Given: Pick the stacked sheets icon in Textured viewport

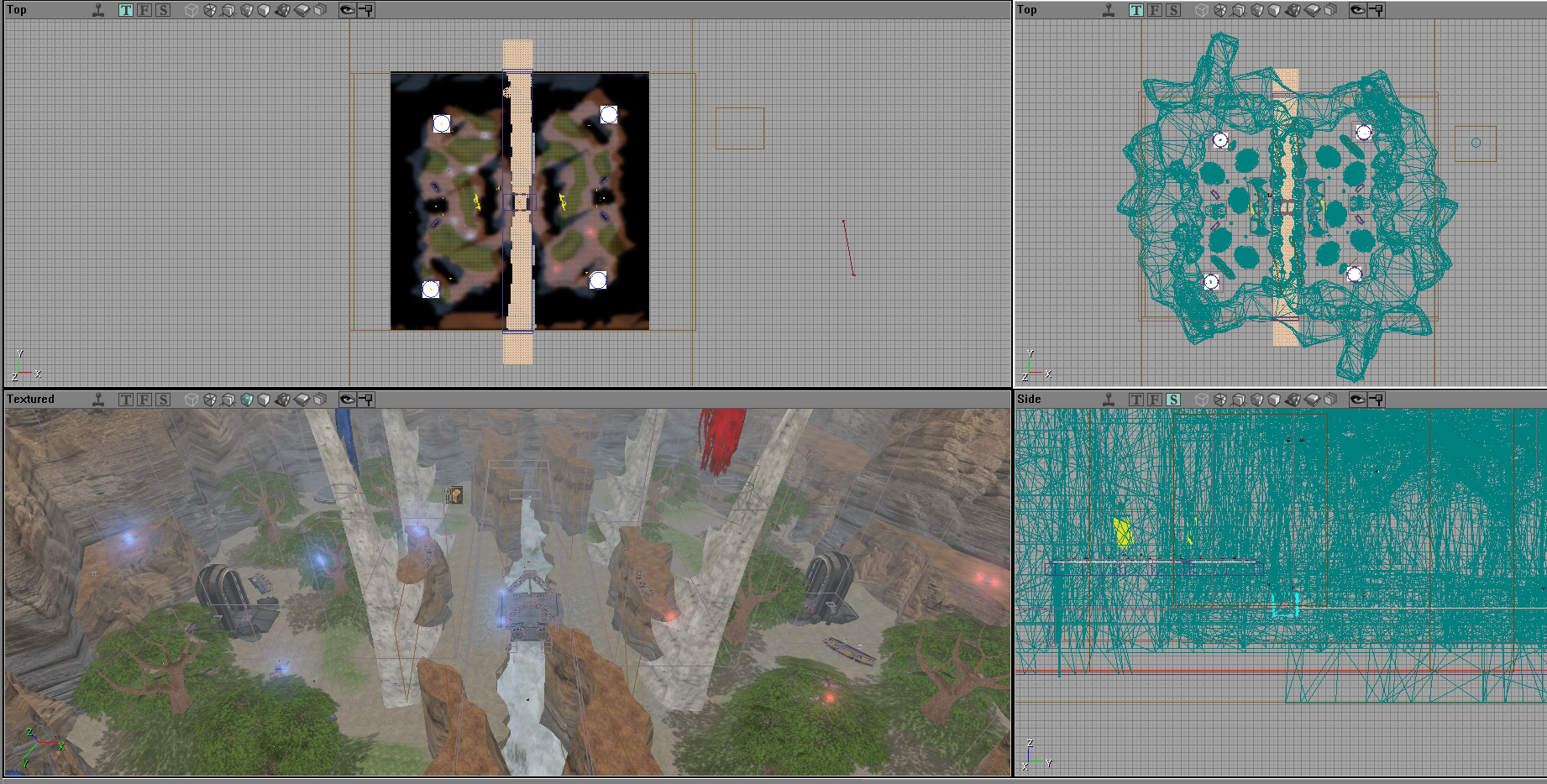Looking at the screenshot, I should pos(320,400).
